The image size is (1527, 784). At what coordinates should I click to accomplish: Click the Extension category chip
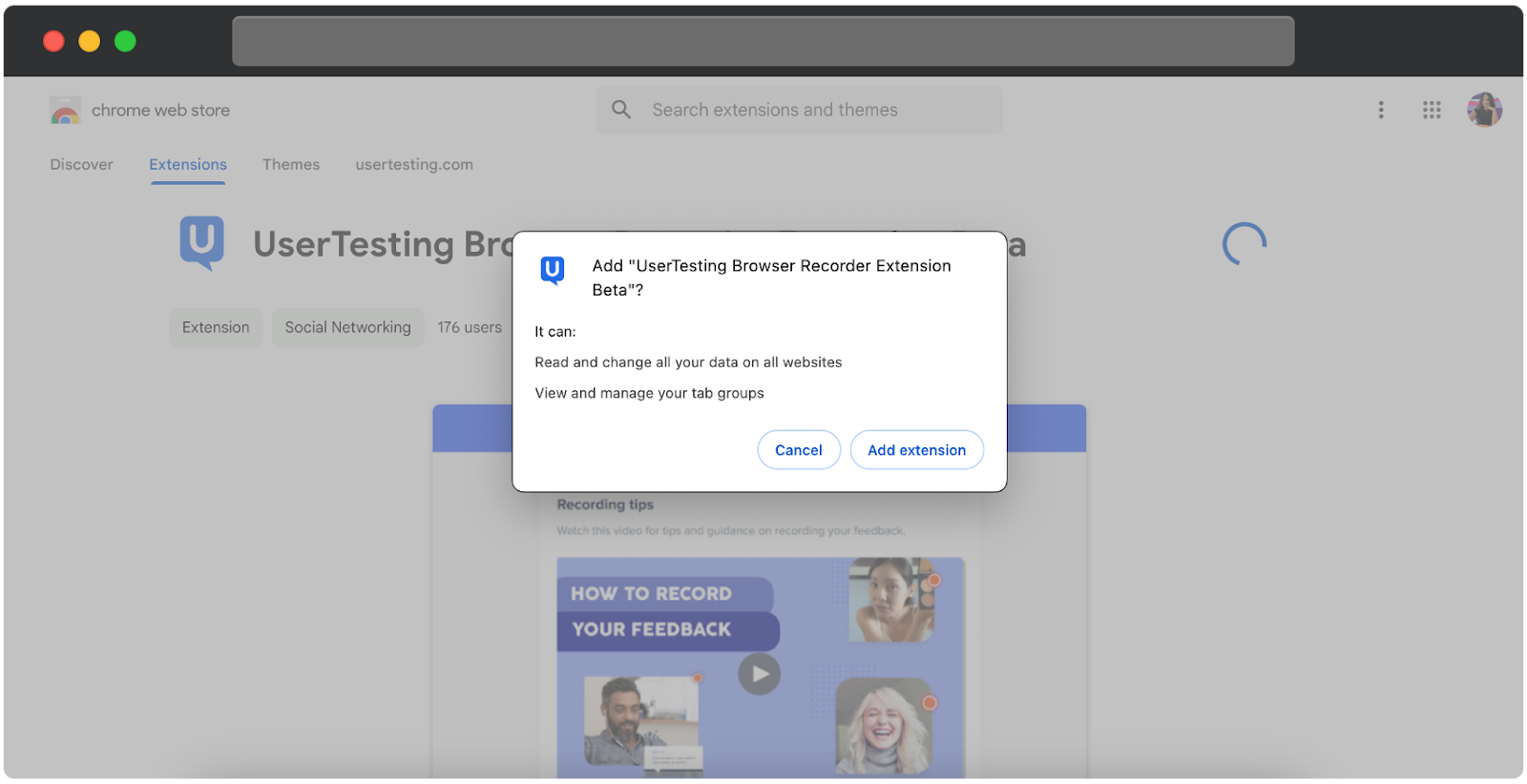coord(216,327)
